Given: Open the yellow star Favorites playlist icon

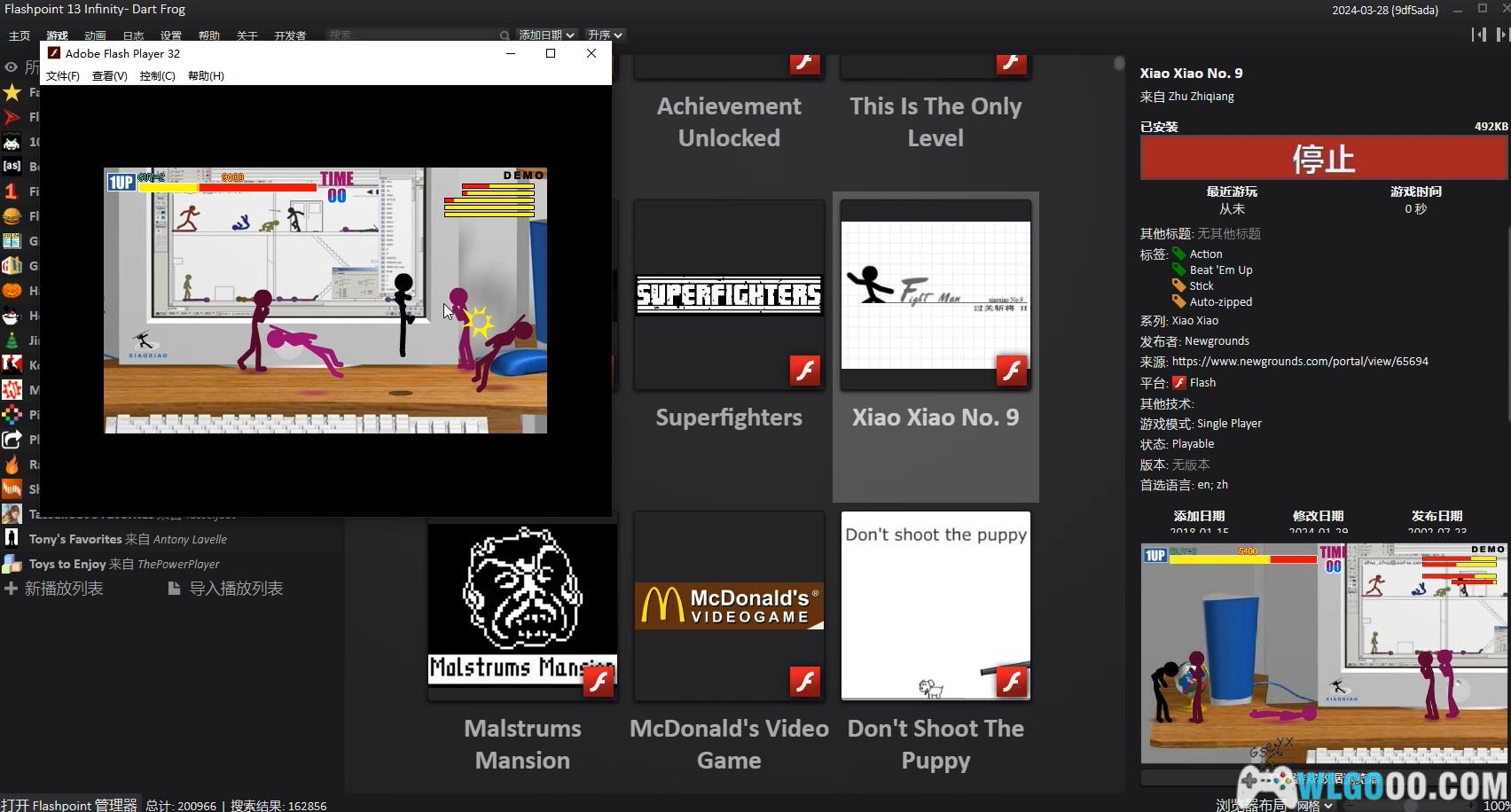Looking at the screenshot, I should pos(12,92).
